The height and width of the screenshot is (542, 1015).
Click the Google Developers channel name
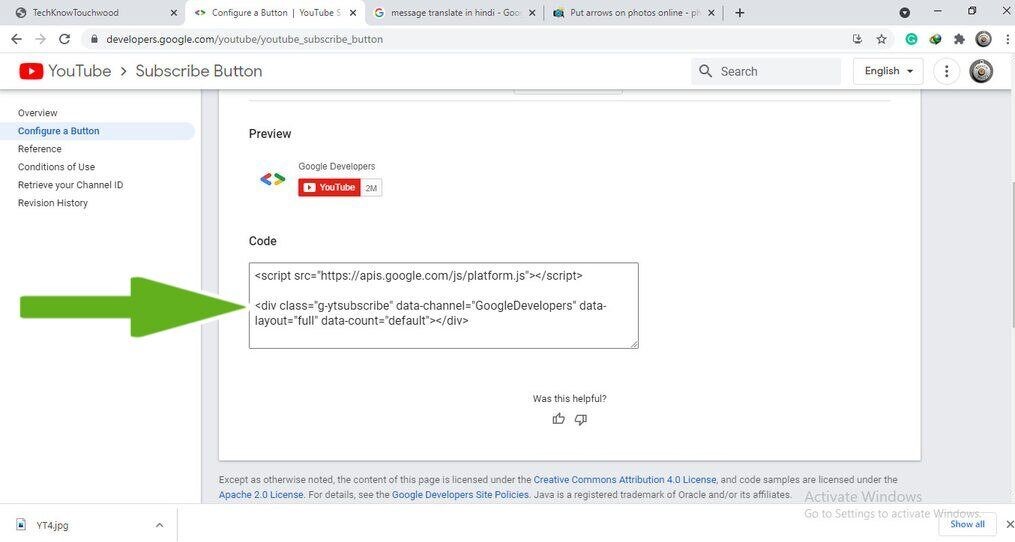(x=337, y=166)
